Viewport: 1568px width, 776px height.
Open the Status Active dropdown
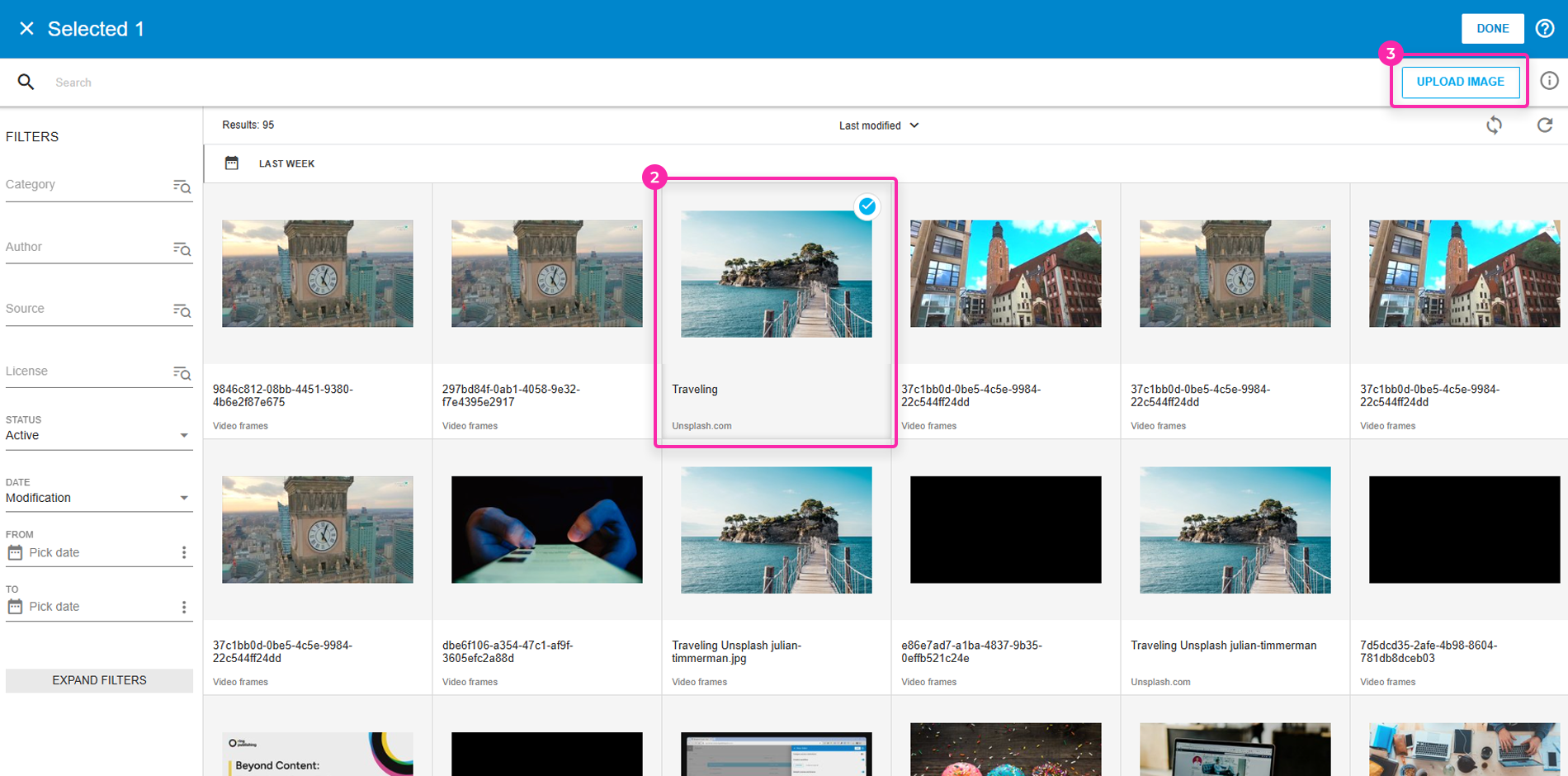[183, 436]
